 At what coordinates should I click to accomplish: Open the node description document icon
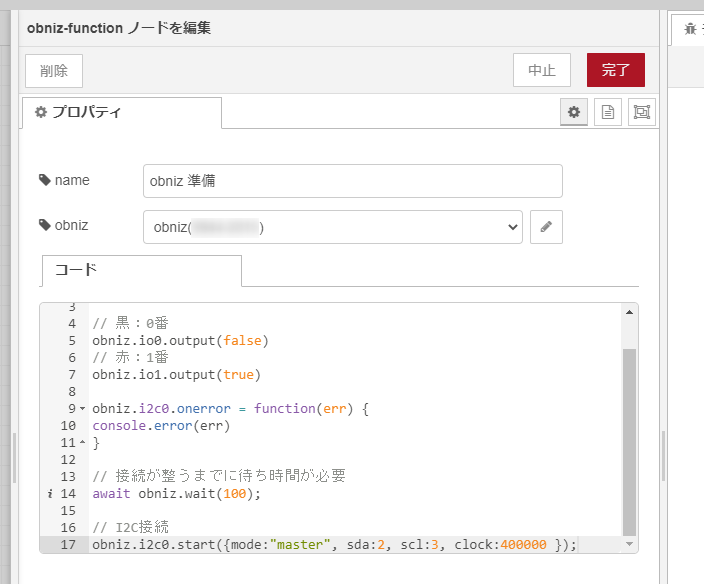coord(607,113)
